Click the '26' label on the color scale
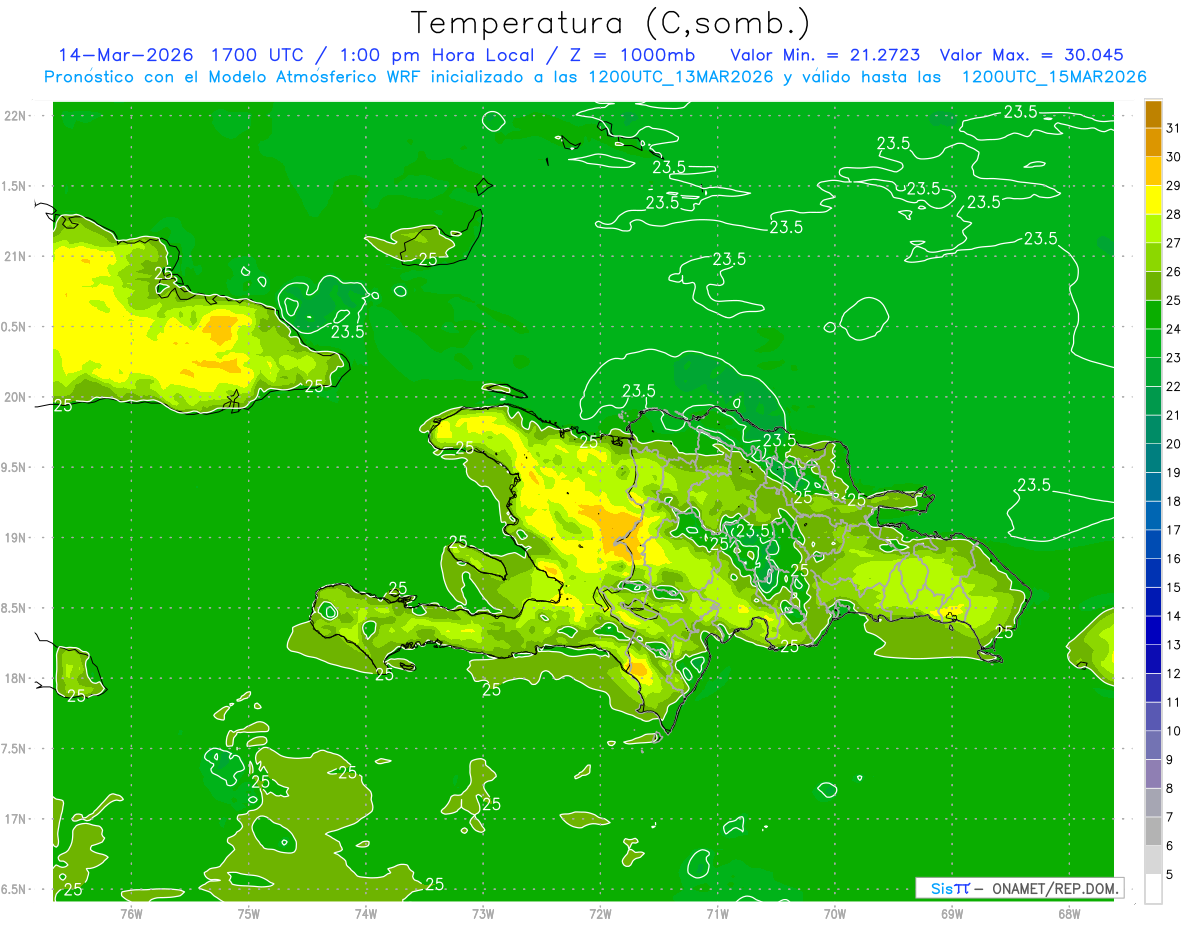 click(x=1173, y=272)
